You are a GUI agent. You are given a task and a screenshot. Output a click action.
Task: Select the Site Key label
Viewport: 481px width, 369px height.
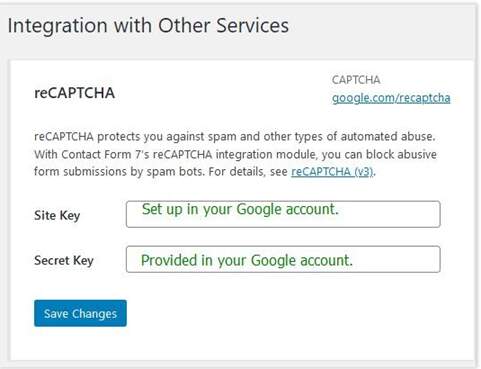pos(57,216)
